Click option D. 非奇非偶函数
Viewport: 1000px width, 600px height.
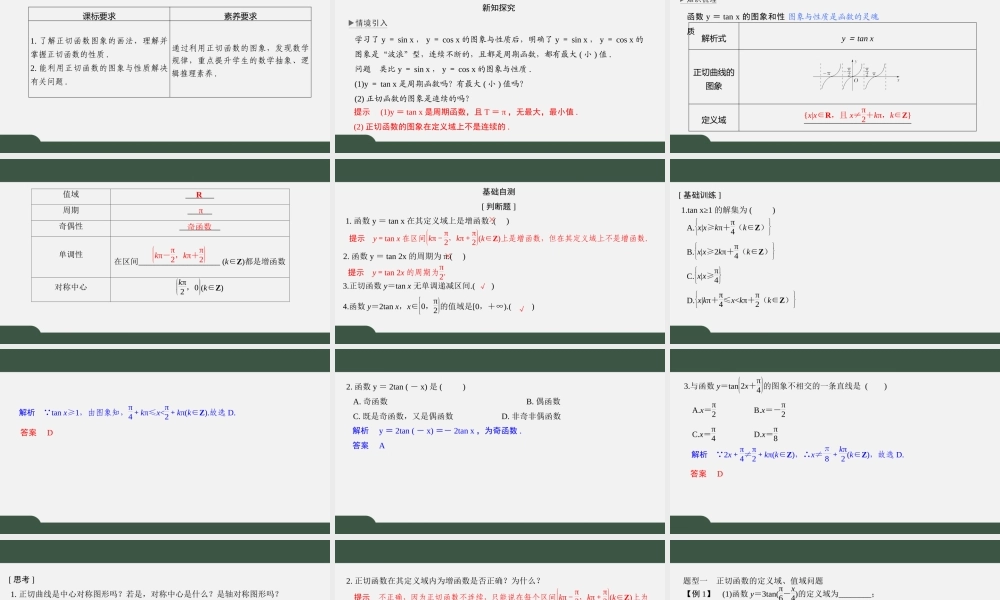click(531, 416)
